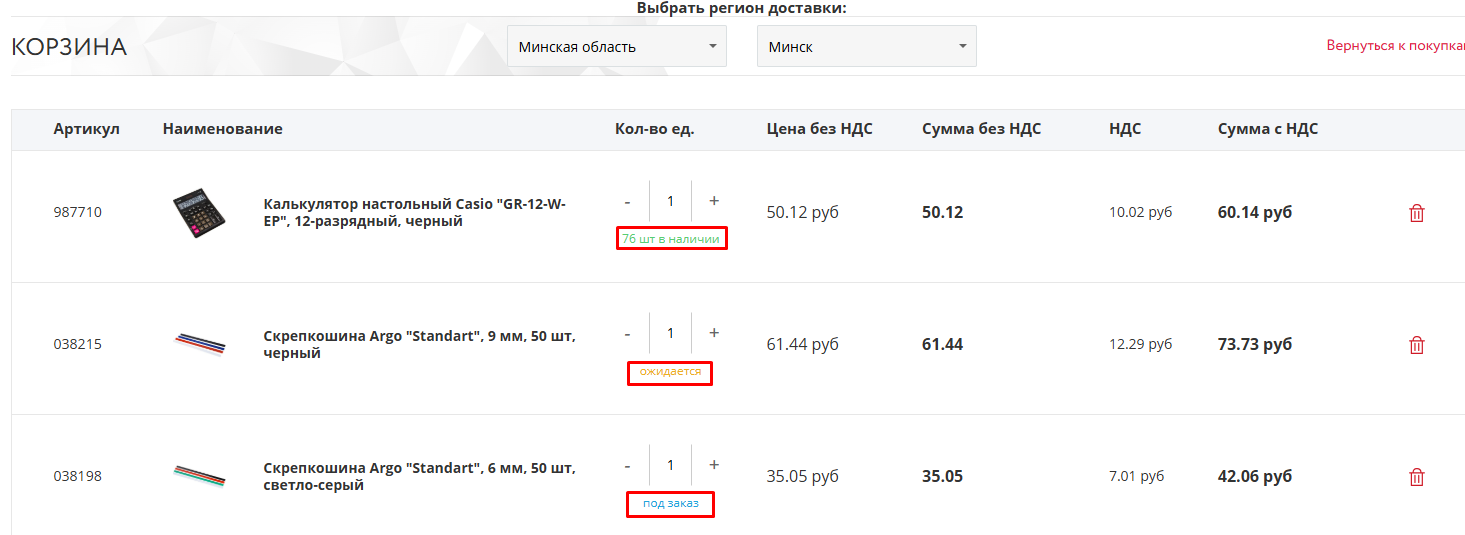Increase quantity of Argo 6 mm binder
This screenshot has width=1465, height=535.
point(714,465)
